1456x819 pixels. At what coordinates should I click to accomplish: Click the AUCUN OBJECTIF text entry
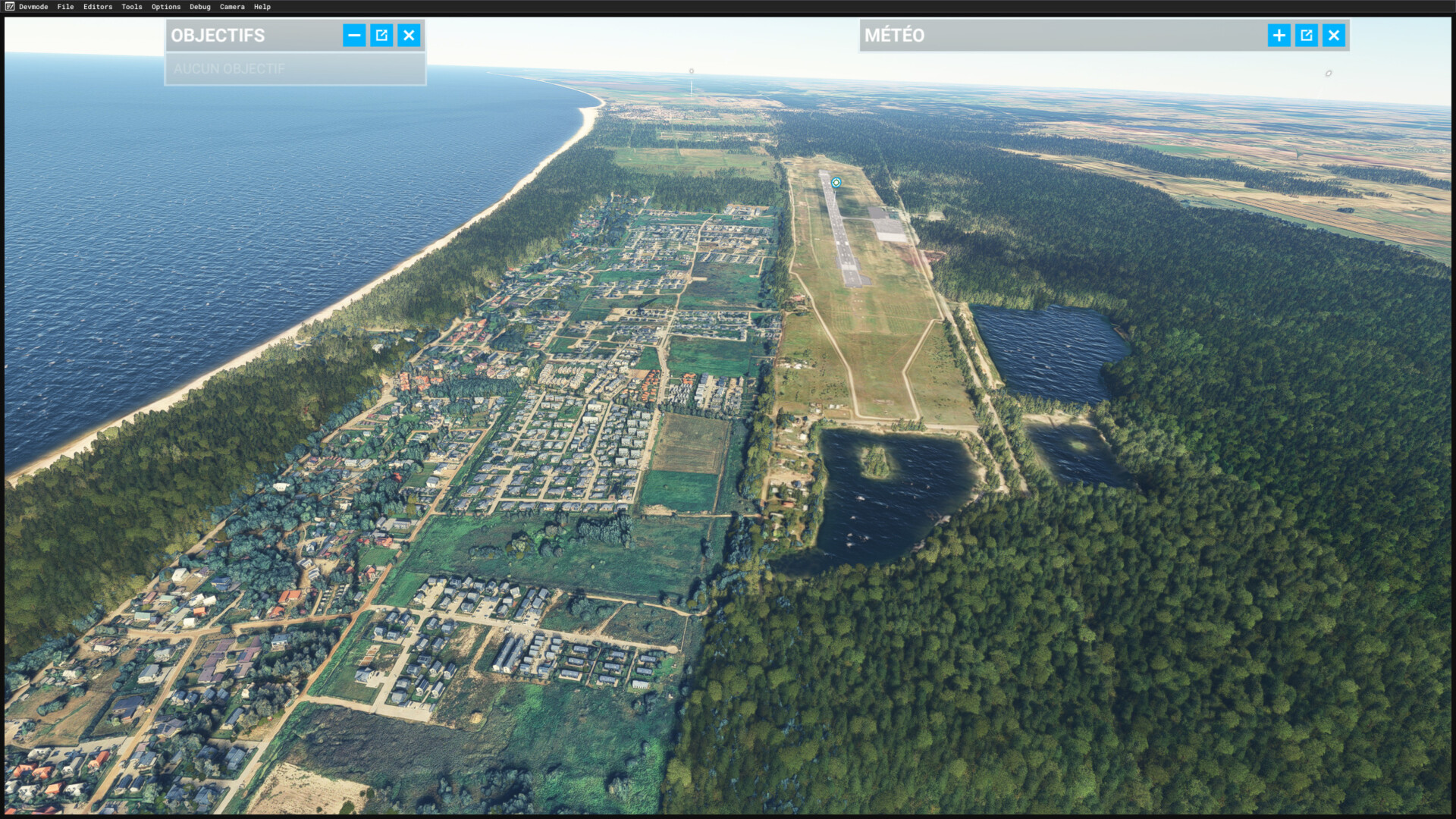tap(229, 68)
